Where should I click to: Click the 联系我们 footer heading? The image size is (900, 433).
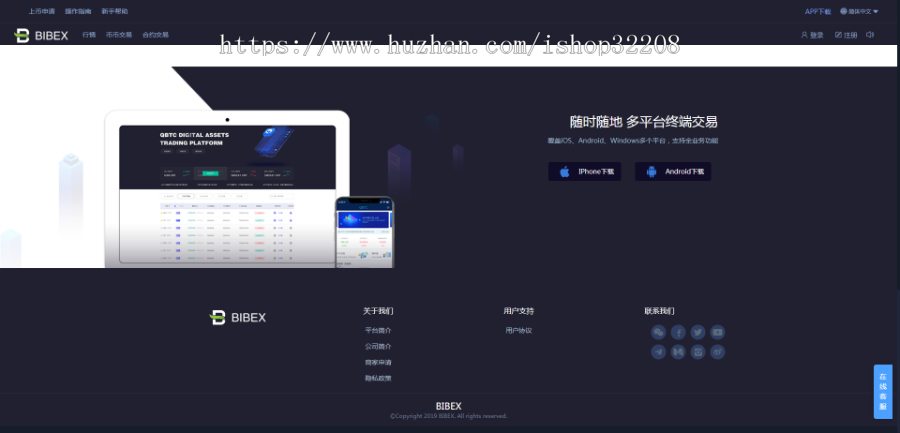(x=659, y=311)
